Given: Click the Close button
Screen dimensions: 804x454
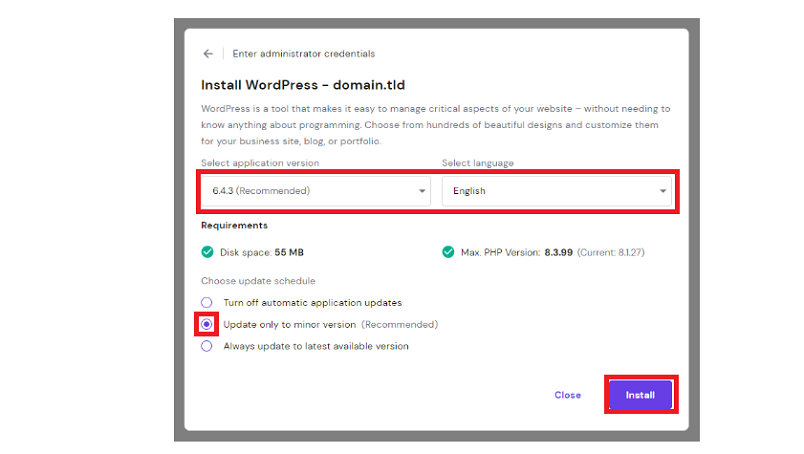Looking at the screenshot, I should (x=568, y=395).
